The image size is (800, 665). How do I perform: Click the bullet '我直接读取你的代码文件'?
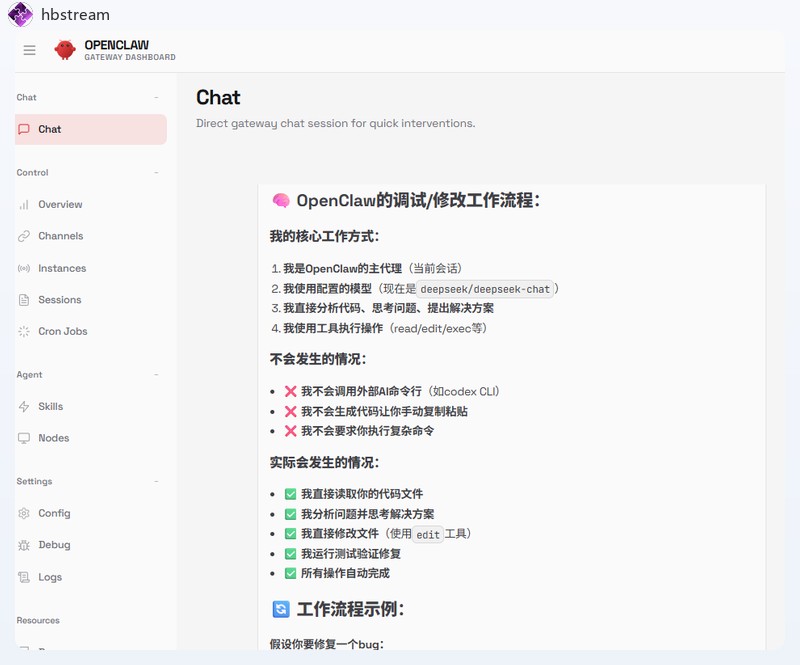[362, 494]
